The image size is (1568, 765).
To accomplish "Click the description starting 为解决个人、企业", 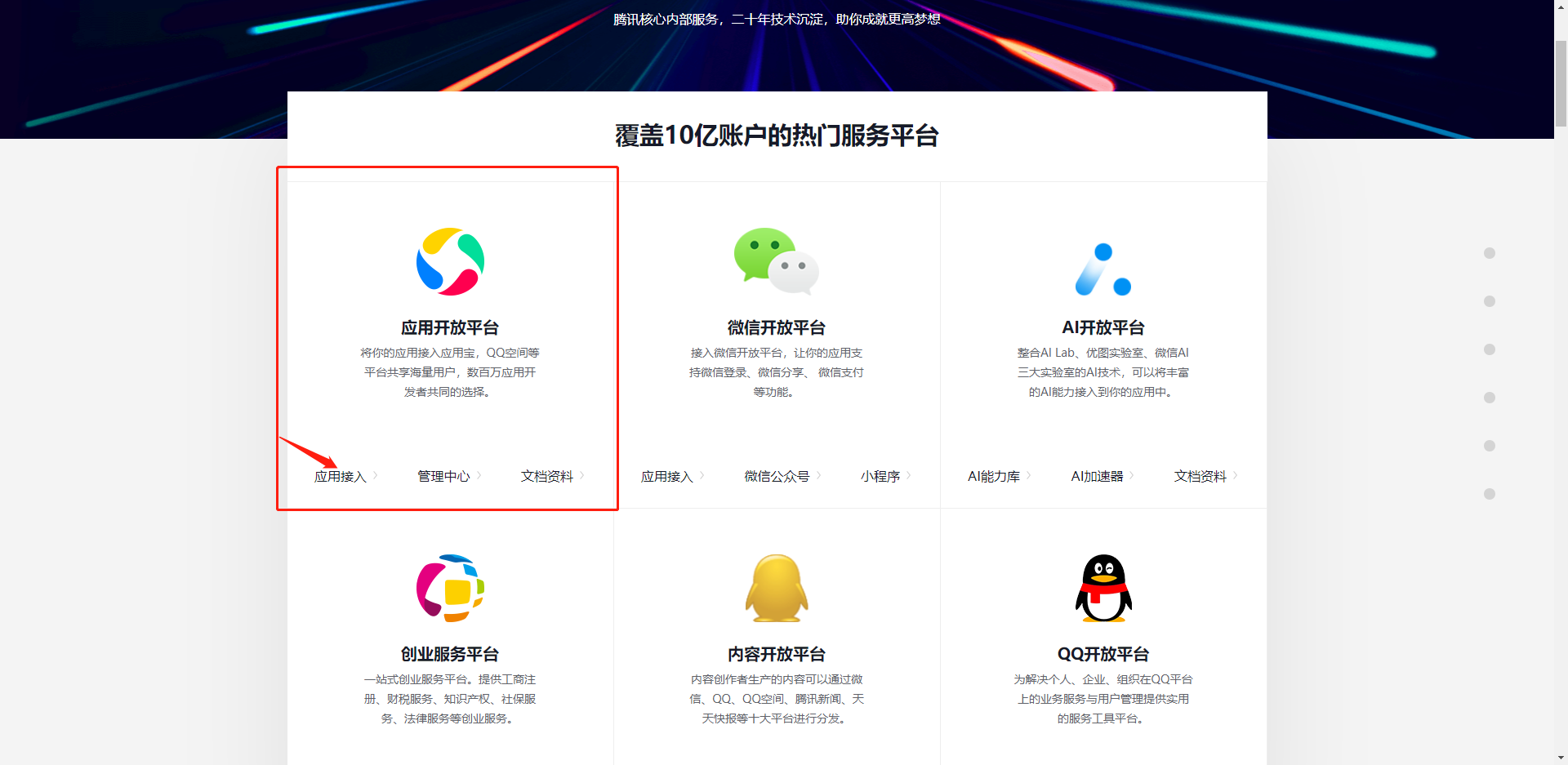I will tap(1103, 699).
